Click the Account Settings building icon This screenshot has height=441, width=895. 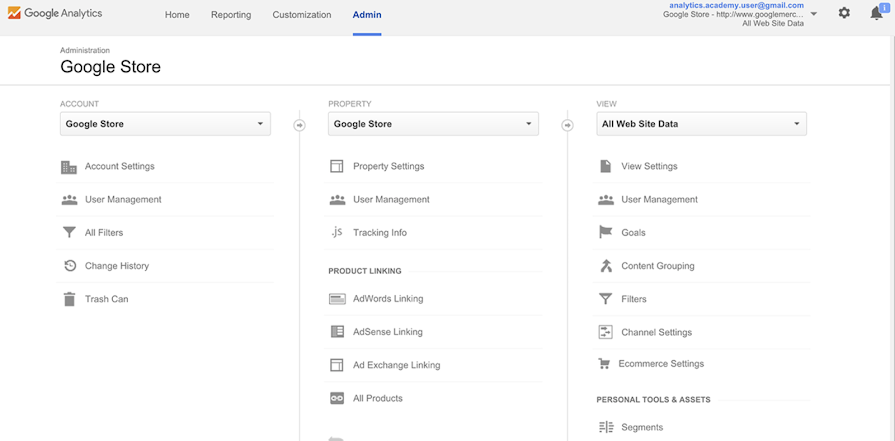(69, 167)
